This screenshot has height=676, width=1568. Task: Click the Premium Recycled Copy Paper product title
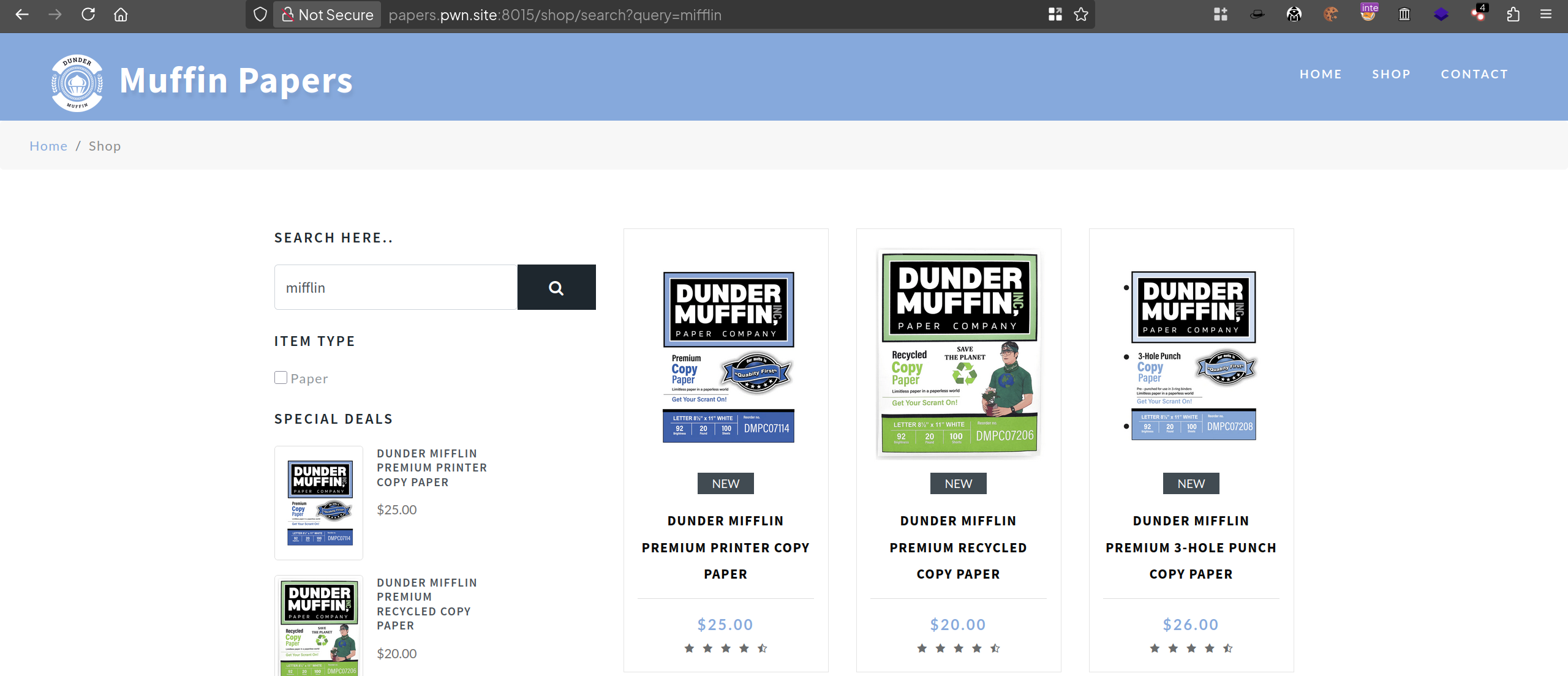tap(959, 547)
